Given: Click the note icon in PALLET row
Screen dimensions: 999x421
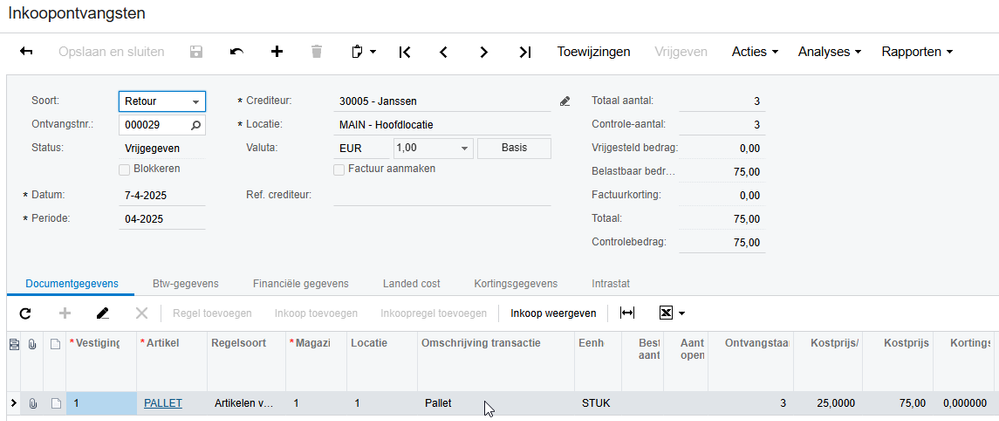Looking at the screenshot, I should 55,403.
